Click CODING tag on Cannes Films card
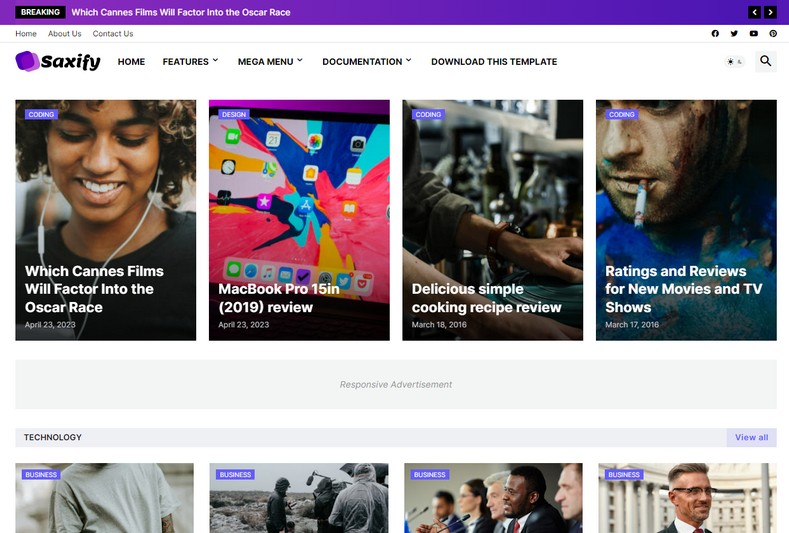789x533 pixels. pyautogui.click(x=41, y=114)
